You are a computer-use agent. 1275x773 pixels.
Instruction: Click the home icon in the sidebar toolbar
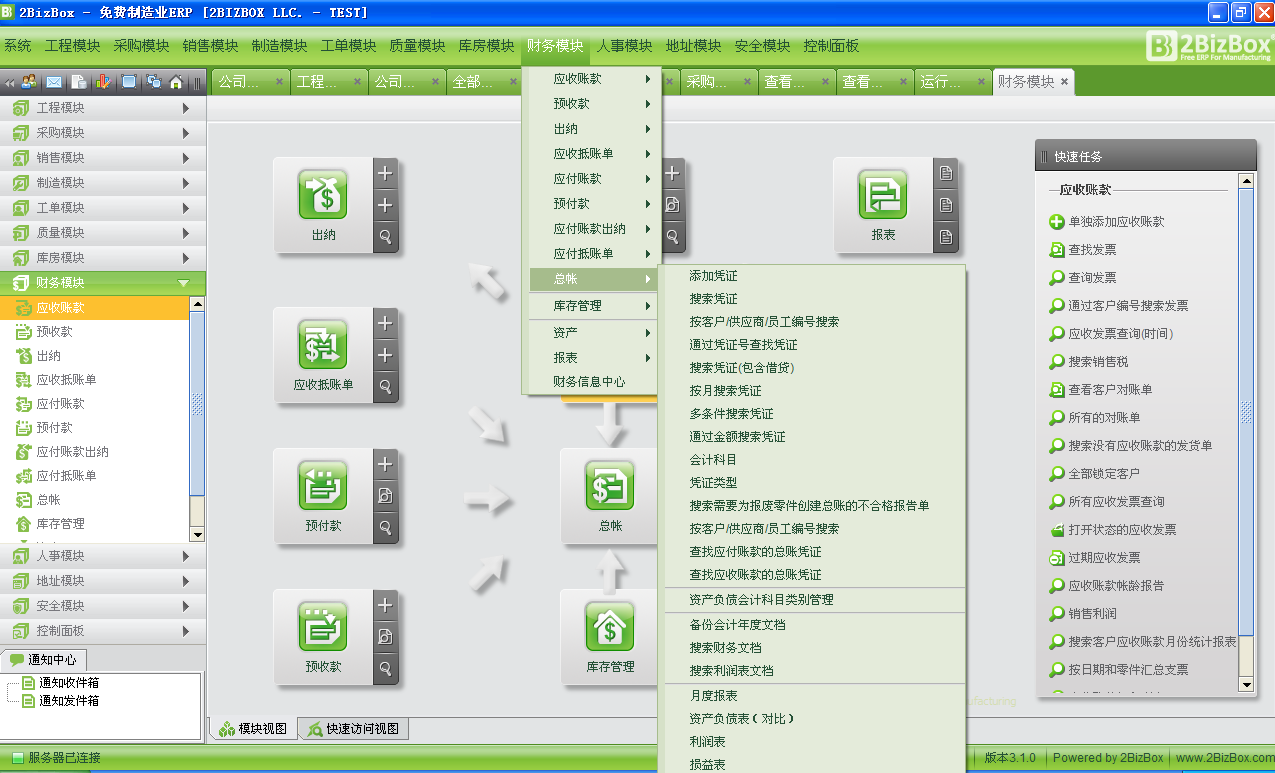point(176,82)
